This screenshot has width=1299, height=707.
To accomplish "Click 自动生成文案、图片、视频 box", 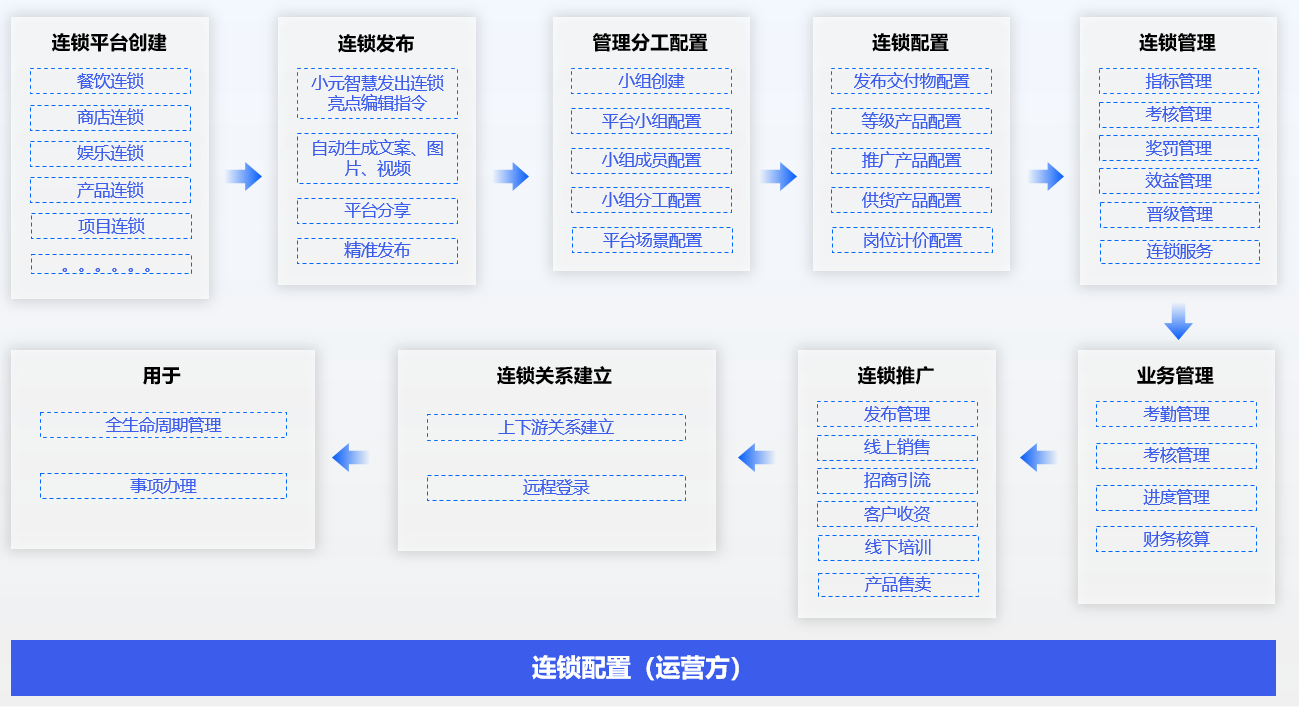I will (377, 158).
